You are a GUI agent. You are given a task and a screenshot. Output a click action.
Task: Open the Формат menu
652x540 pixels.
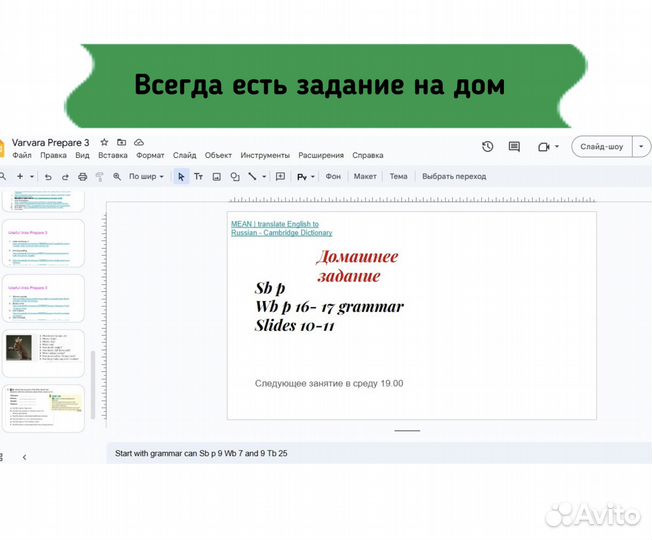150,155
